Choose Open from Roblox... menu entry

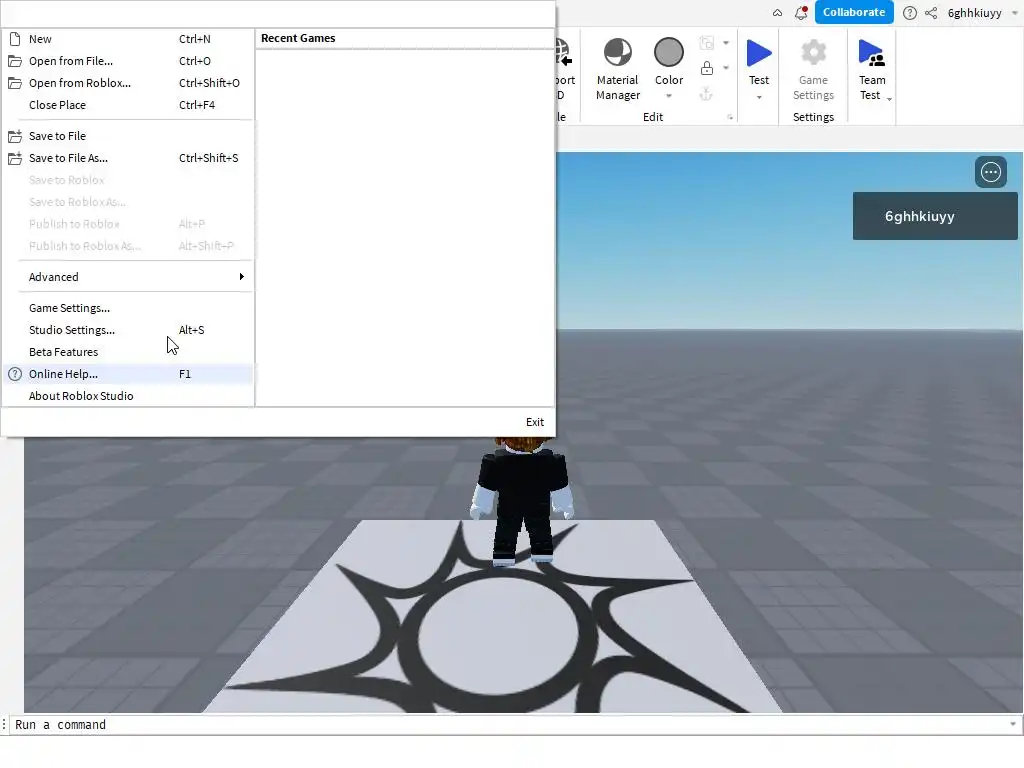[128, 83]
